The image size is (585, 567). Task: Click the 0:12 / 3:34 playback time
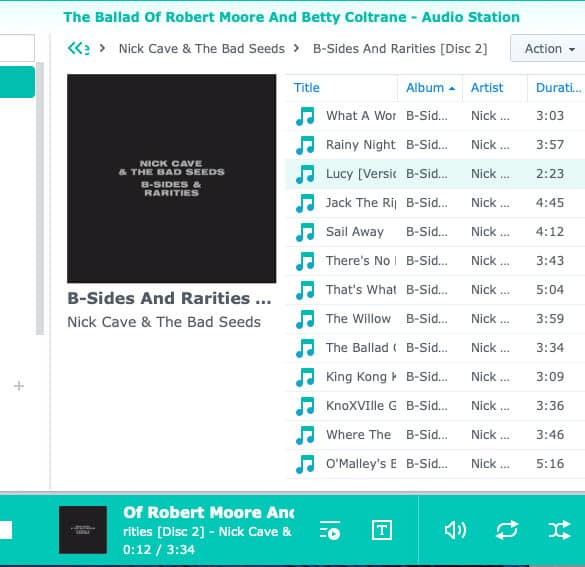pos(159,550)
